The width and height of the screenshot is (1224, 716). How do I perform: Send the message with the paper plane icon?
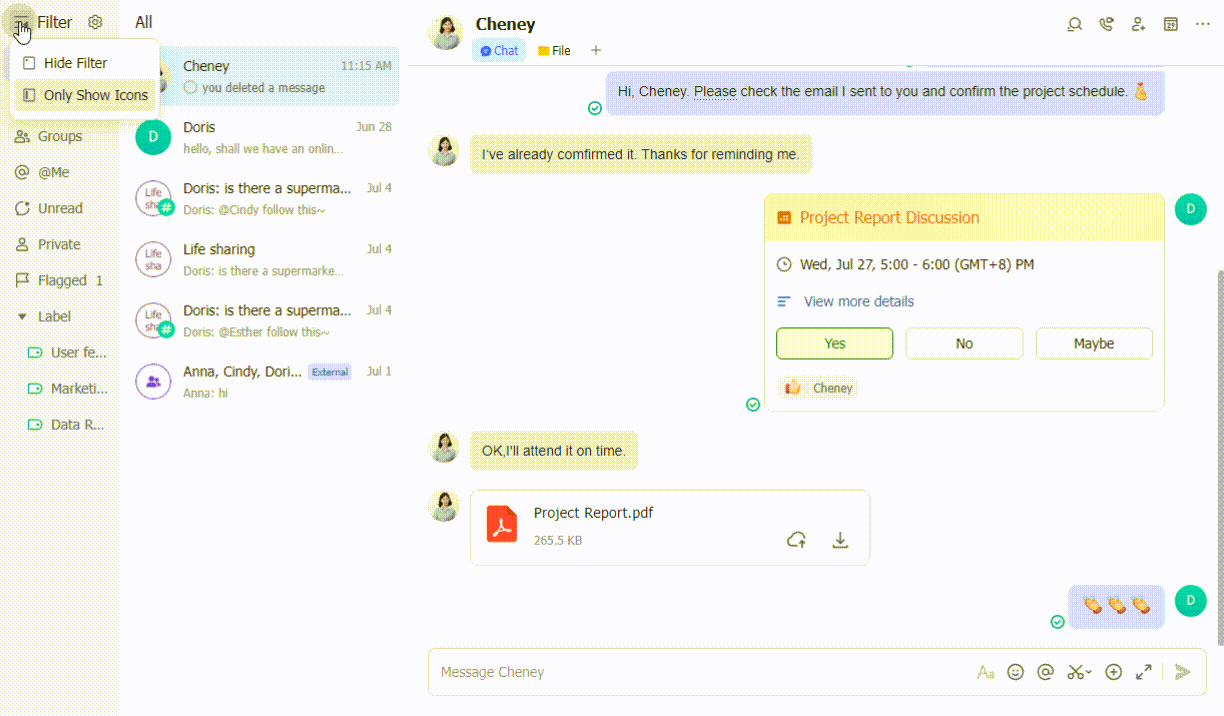click(1184, 671)
